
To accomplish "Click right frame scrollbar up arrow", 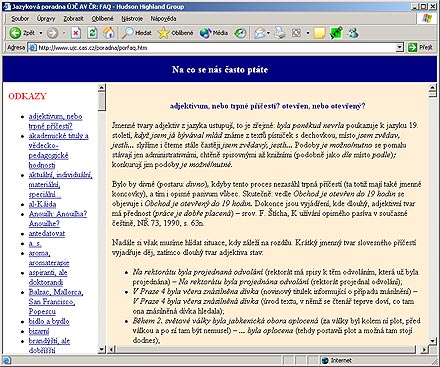I will 433,88.
